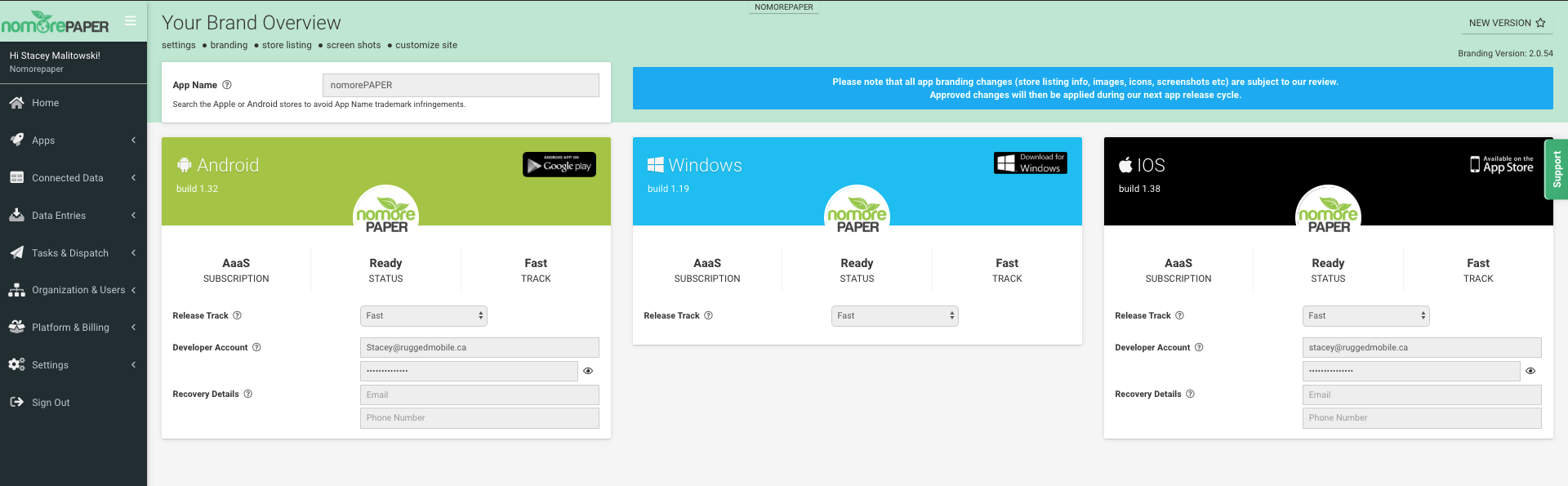Click the 'Branding Version: 2.0.54' text
This screenshot has width=1568, height=486.
pyautogui.click(x=1505, y=53)
